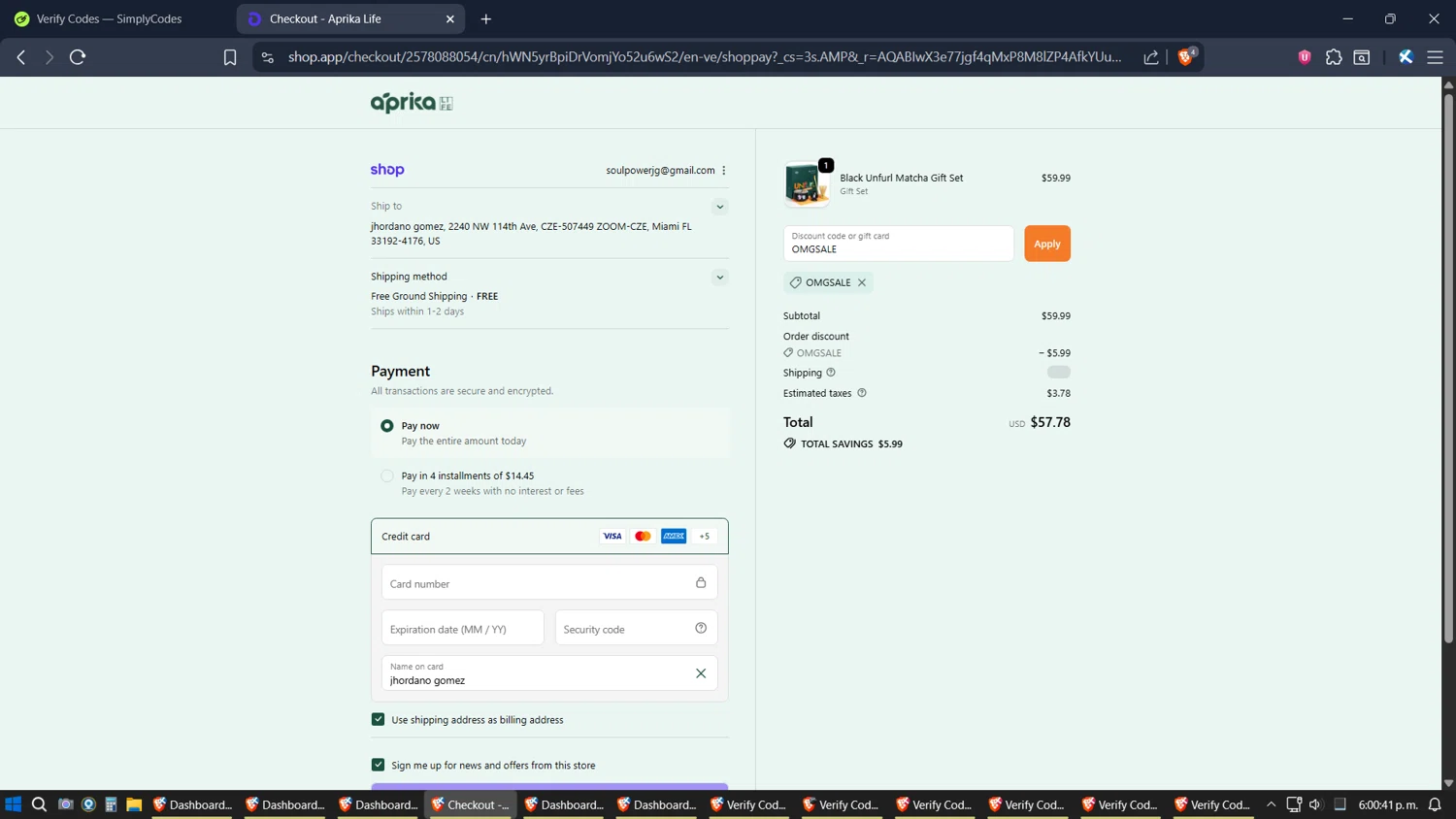Viewport: 1456px width, 819px height.
Task: Open the notifications bell icon
Action: [x=1435, y=804]
